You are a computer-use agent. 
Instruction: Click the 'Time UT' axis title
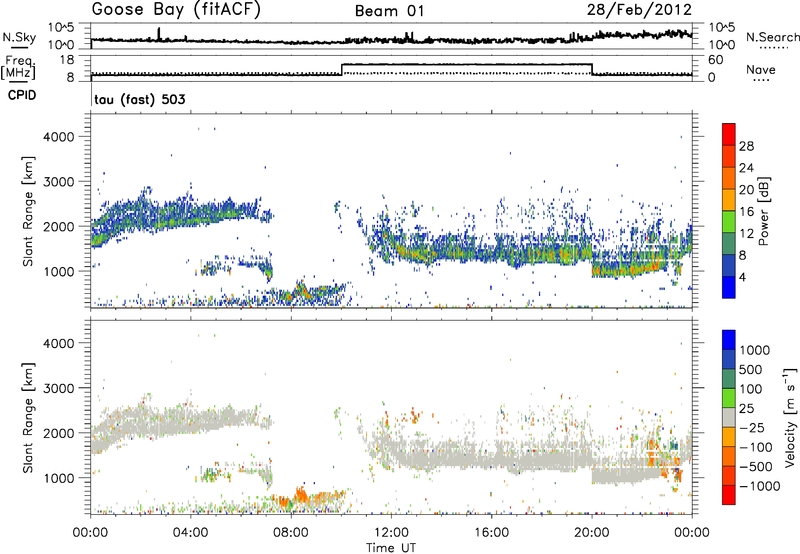[391, 548]
